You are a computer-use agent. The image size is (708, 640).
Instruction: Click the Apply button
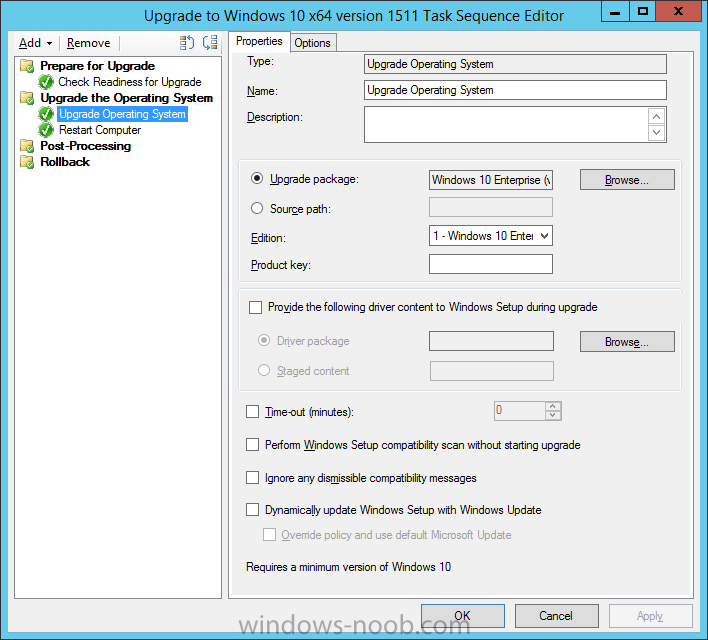tap(650, 616)
